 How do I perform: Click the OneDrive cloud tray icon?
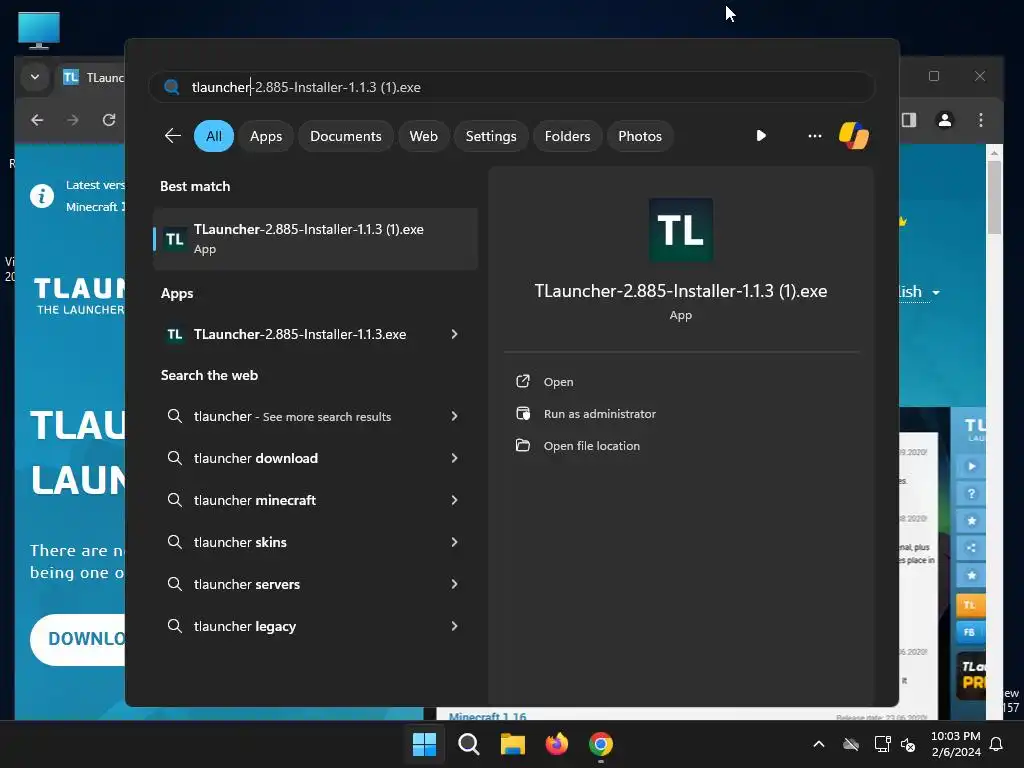[850, 744]
